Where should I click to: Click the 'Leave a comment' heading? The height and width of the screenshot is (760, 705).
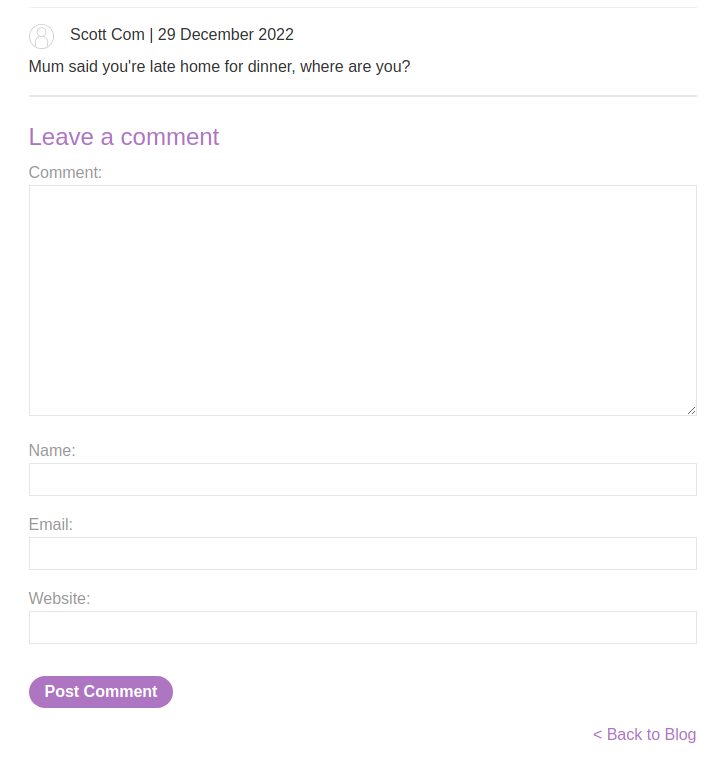[x=124, y=137]
